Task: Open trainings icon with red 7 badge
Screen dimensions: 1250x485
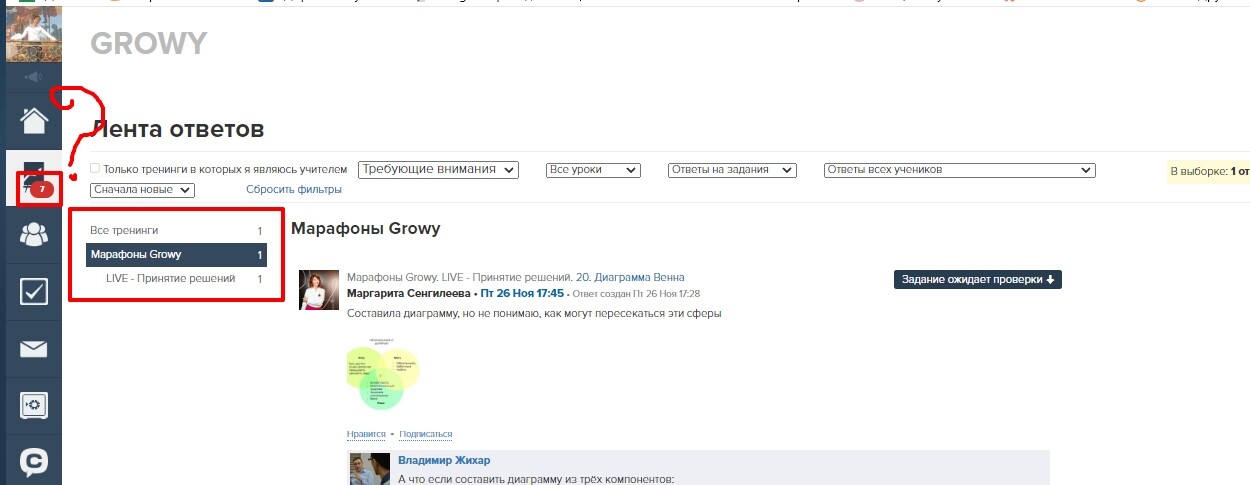Action: click(x=33, y=180)
